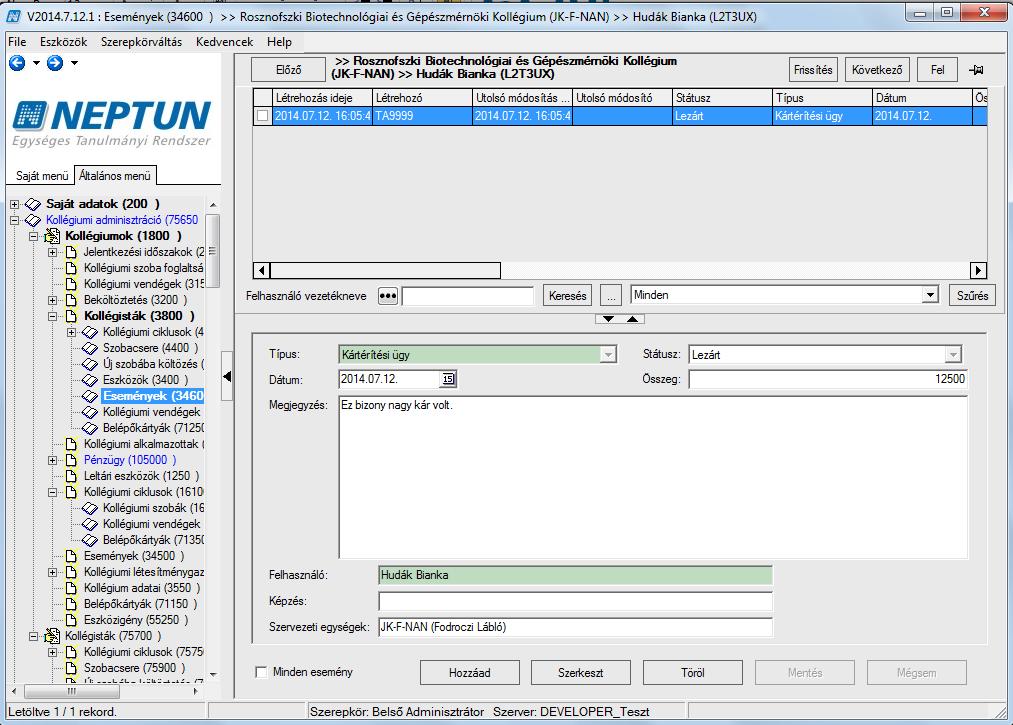Click the Kollégium adatai page icon
The image size is (1013, 725).
click(x=71, y=588)
